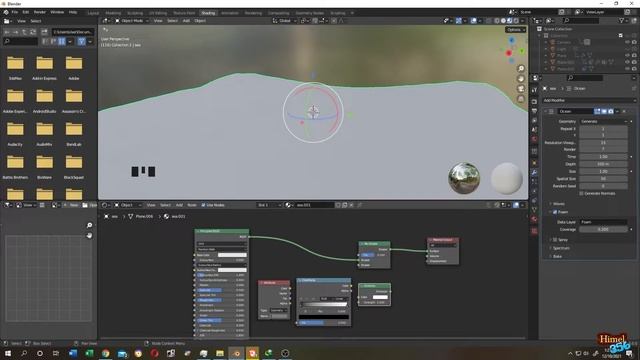Open the render properties tab icon
The height and width of the screenshot is (360, 640).
pyautogui.click(x=534, y=101)
